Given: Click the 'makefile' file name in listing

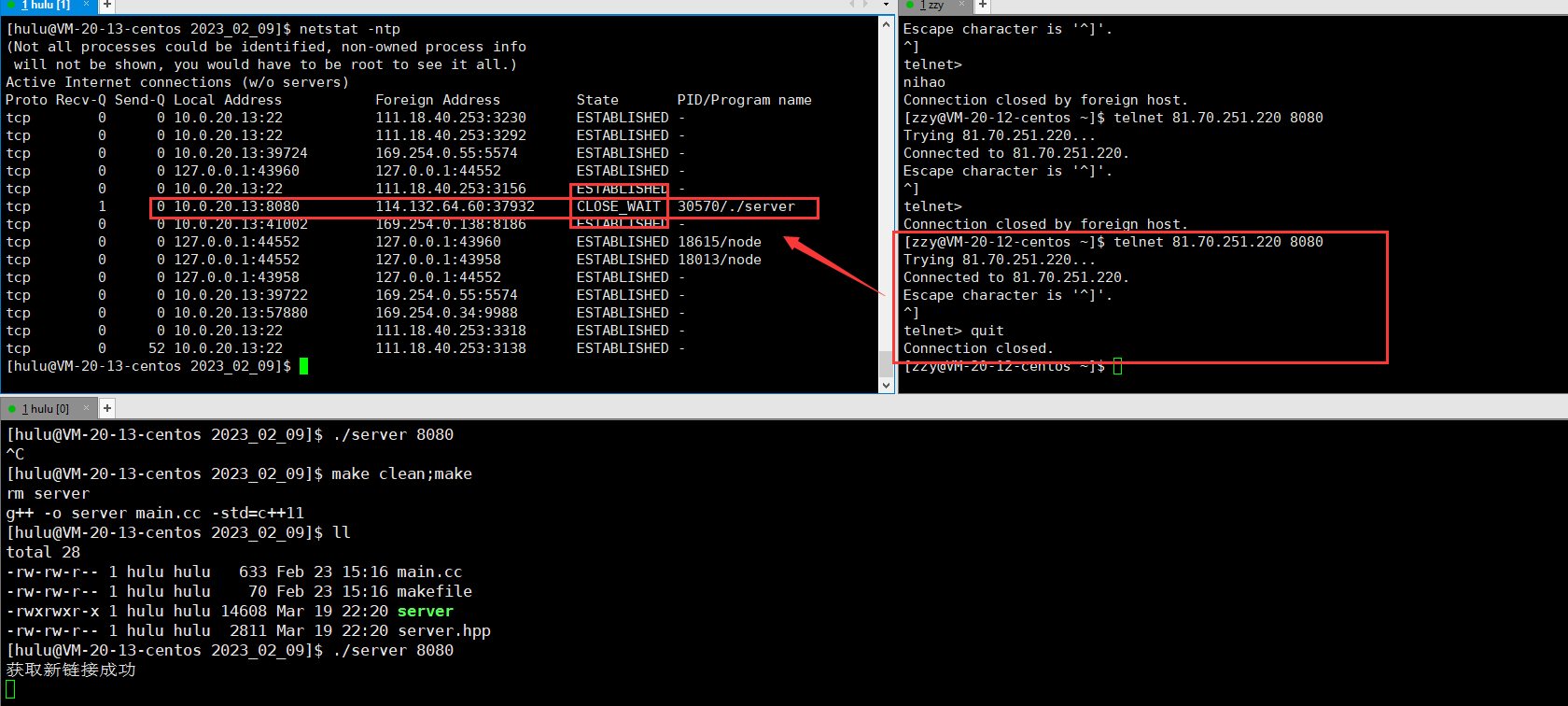Looking at the screenshot, I should 435,592.
